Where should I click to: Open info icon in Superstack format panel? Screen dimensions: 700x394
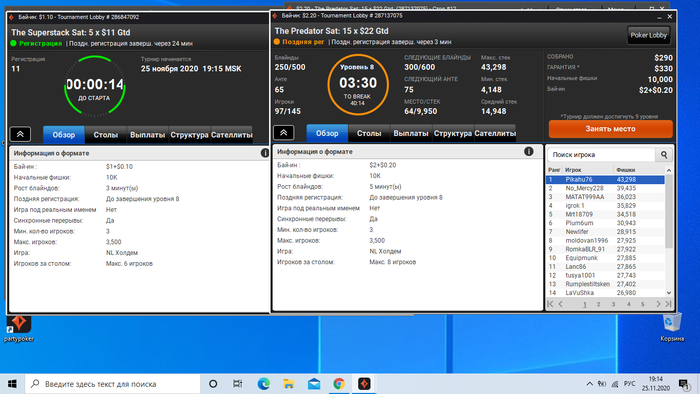coord(265,153)
